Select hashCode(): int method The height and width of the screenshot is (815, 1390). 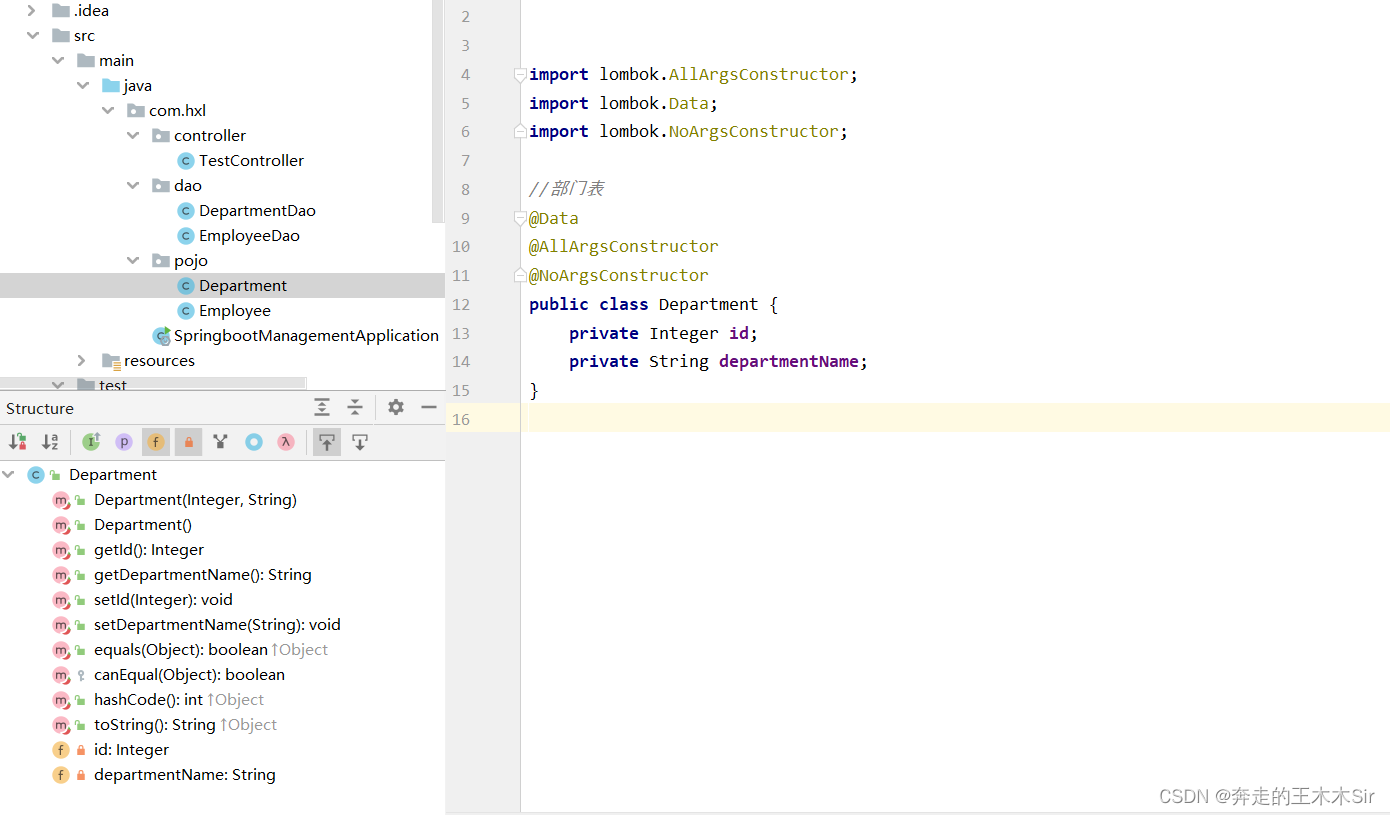click(x=148, y=700)
